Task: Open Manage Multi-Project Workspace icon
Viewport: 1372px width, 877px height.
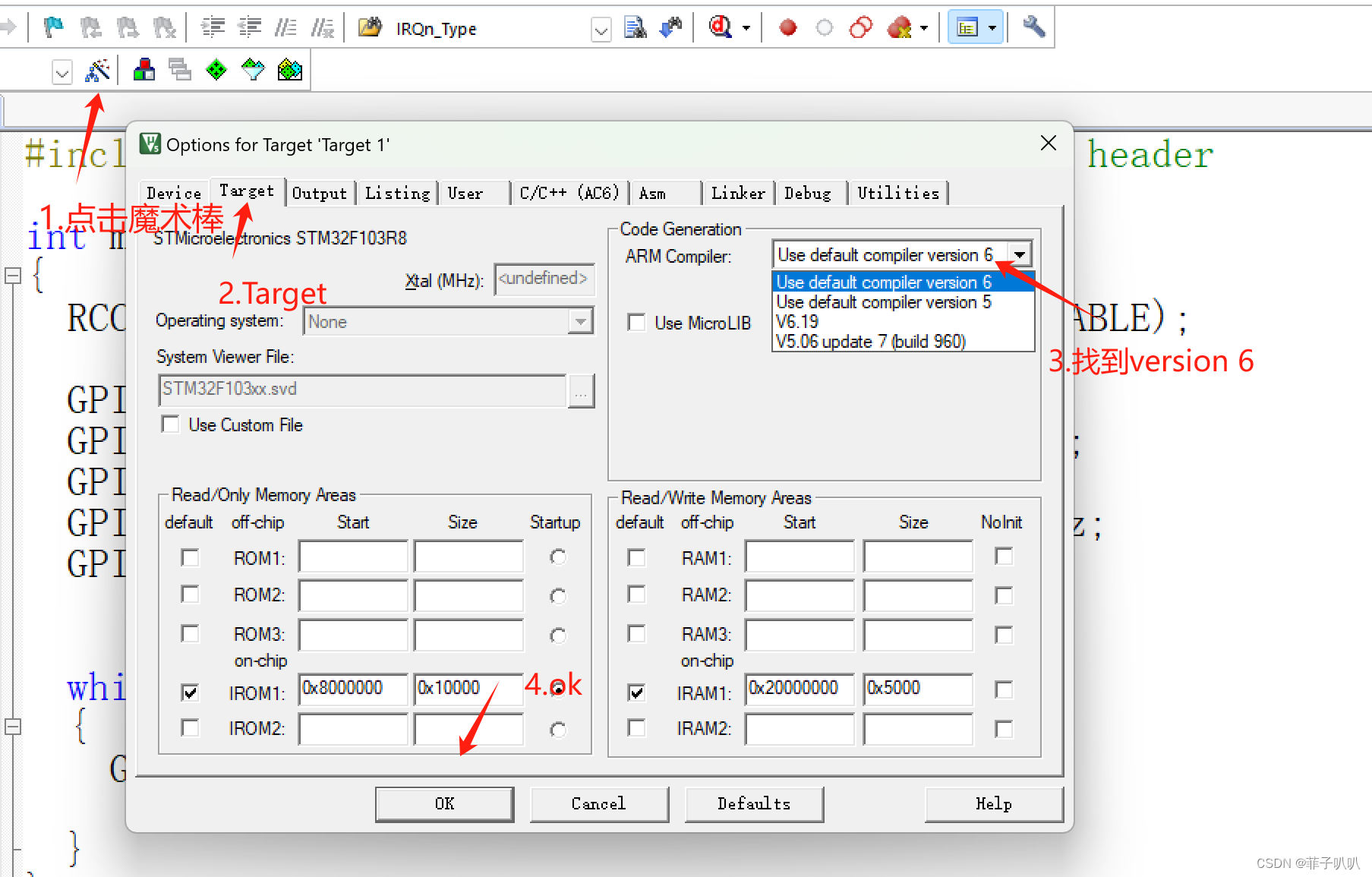Action: (x=180, y=71)
